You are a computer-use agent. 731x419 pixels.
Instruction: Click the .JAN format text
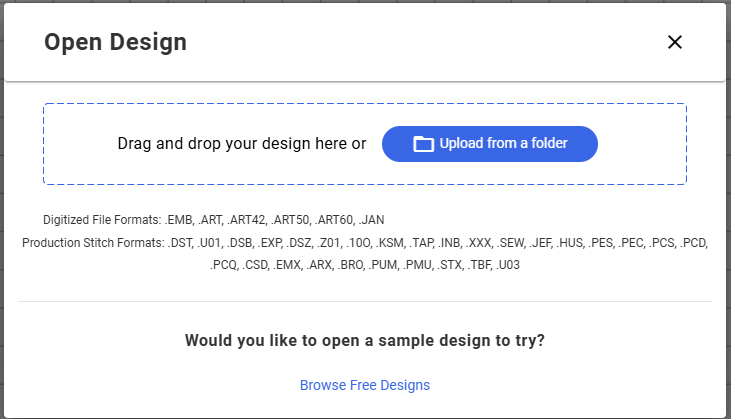pyautogui.click(x=372, y=220)
